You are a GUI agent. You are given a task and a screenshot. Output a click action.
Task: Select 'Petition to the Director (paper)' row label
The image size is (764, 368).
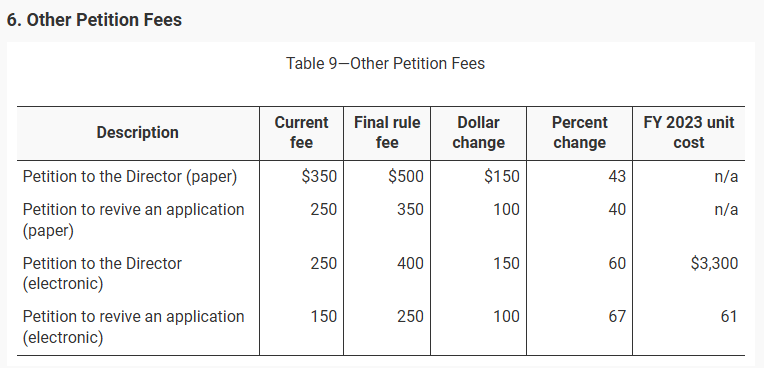[130, 176]
